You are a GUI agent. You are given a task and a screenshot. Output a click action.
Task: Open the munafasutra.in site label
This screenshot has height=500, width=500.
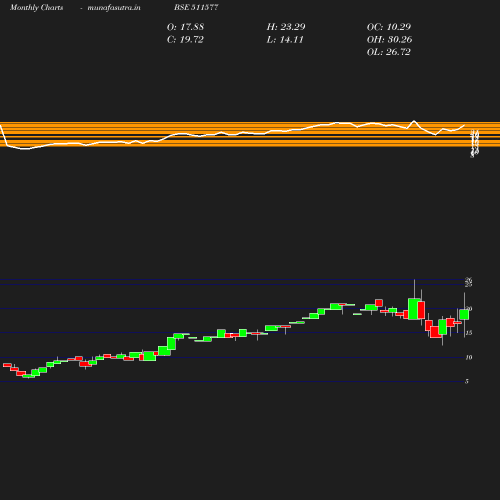[114, 7]
